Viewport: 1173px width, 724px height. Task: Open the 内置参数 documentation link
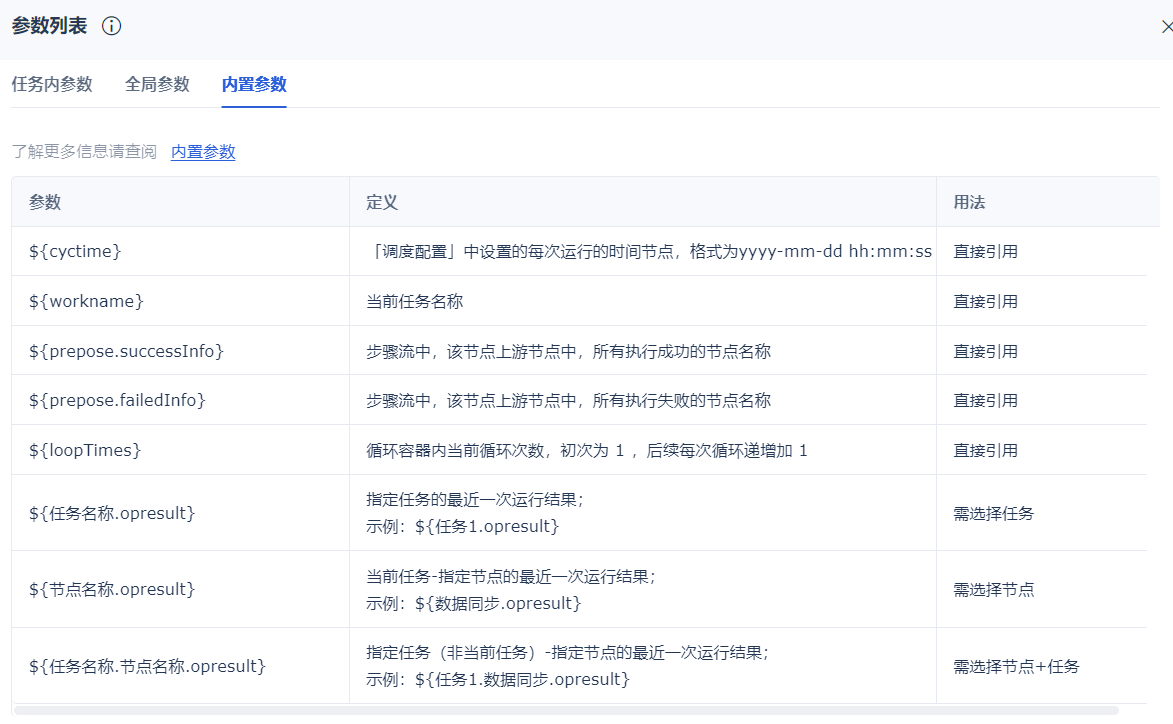tap(203, 152)
